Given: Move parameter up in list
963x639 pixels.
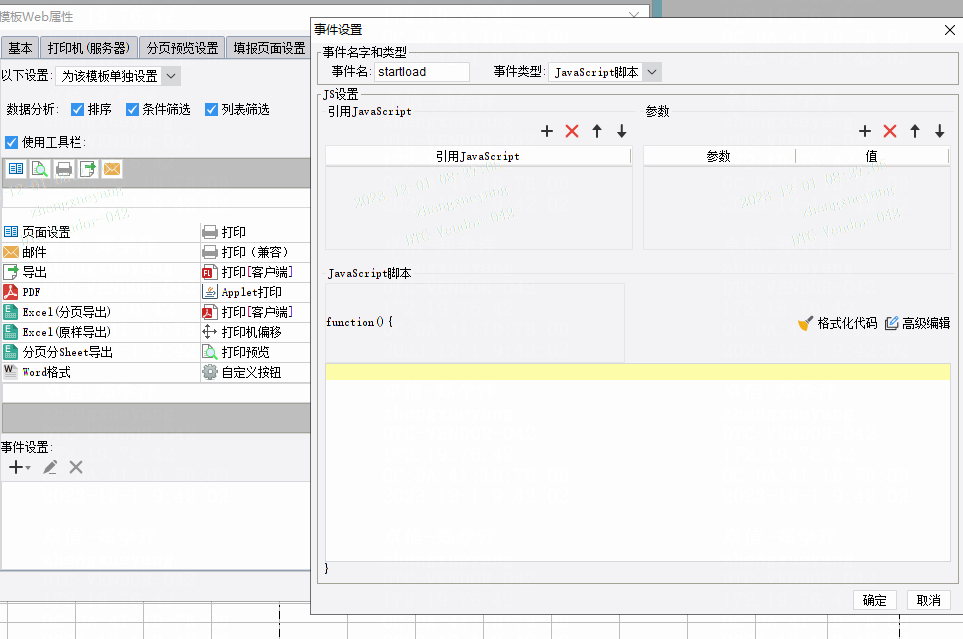Looking at the screenshot, I should click(915, 131).
